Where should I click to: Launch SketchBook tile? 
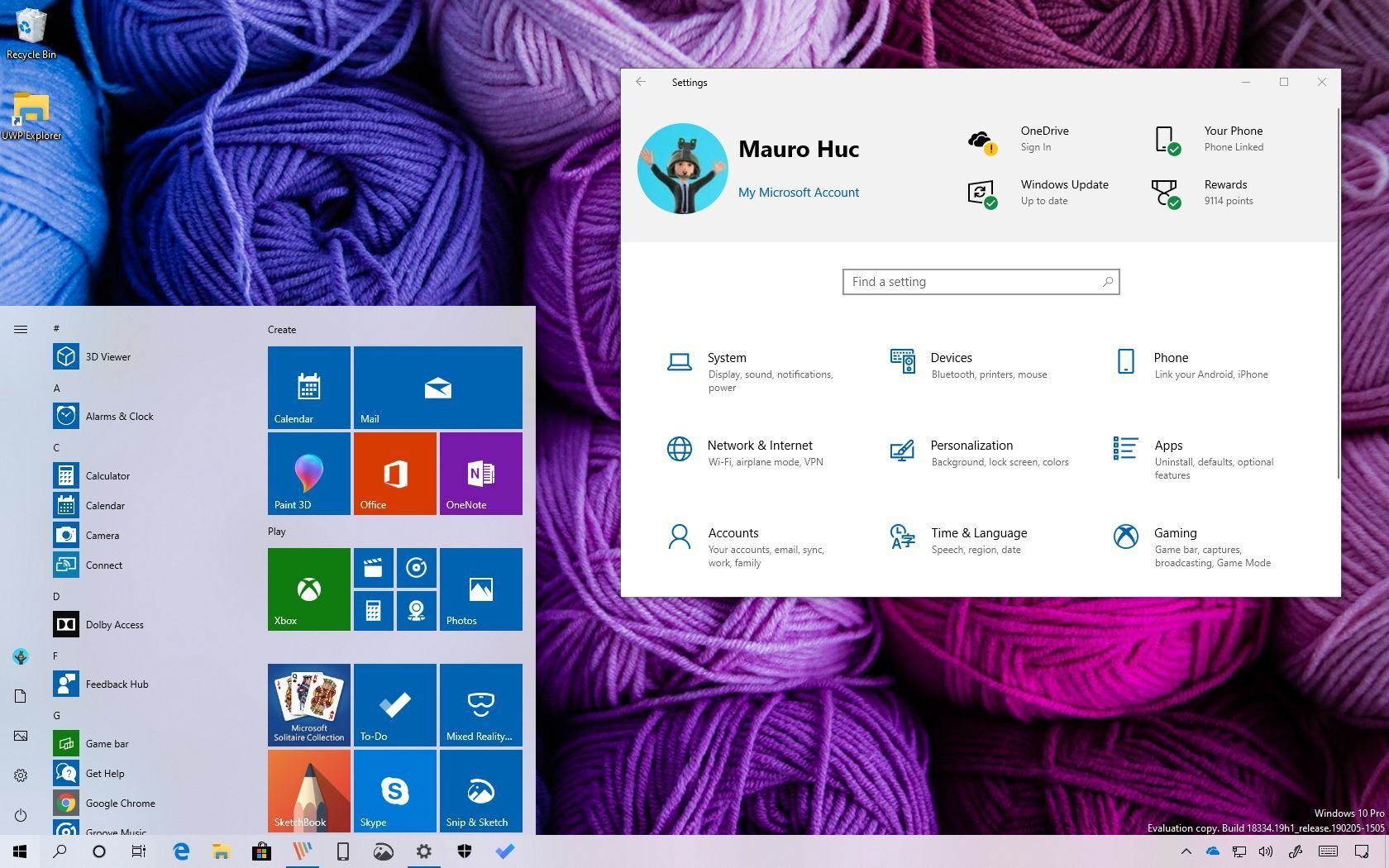tap(309, 791)
